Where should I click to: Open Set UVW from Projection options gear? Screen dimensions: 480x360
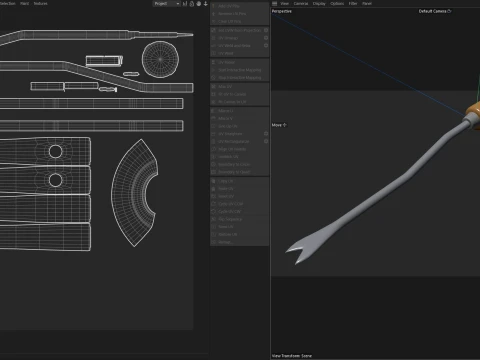click(x=266, y=30)
